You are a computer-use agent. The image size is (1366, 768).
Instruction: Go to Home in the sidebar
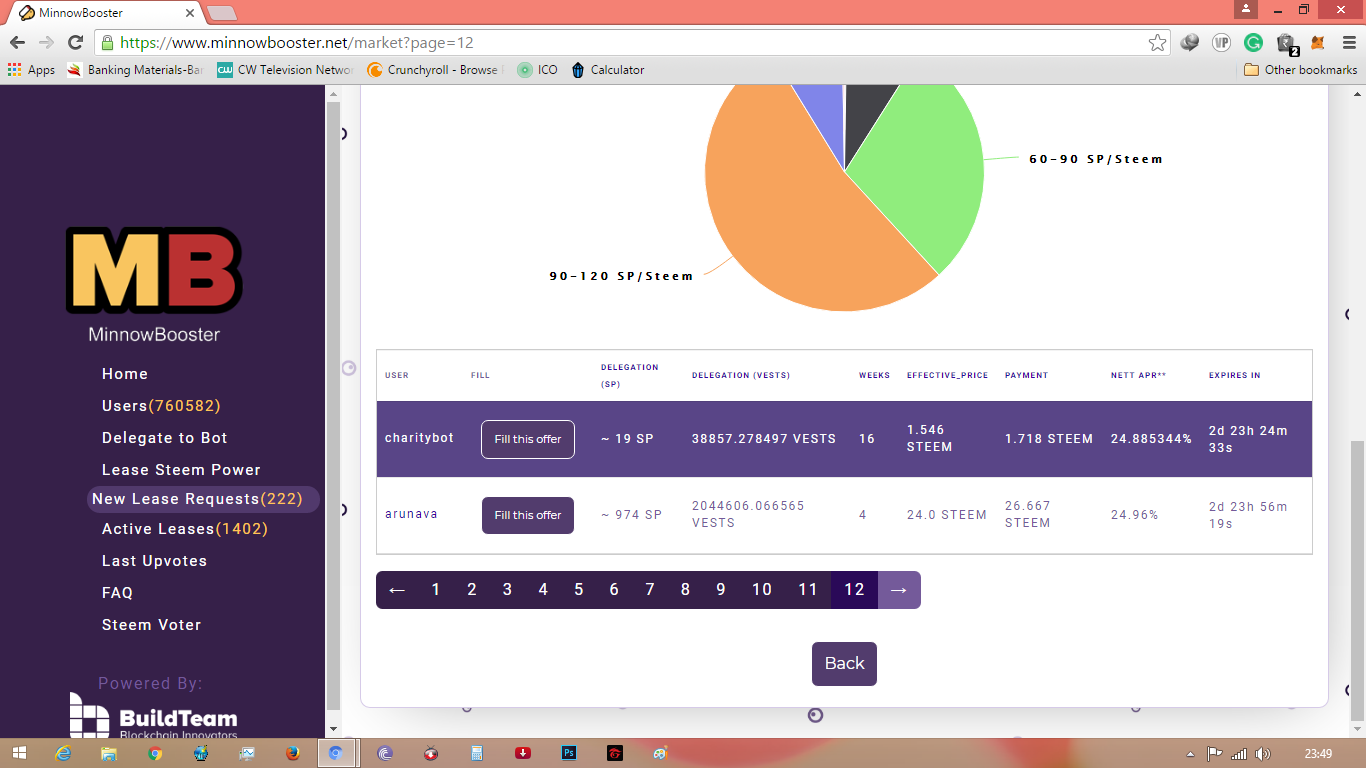pyautogui.click(x=125, y=374)
